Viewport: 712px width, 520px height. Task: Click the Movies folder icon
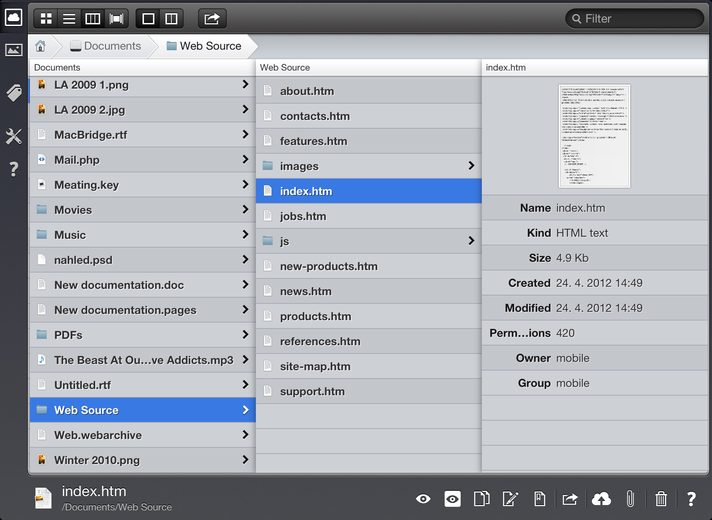(x=42, y=209)
